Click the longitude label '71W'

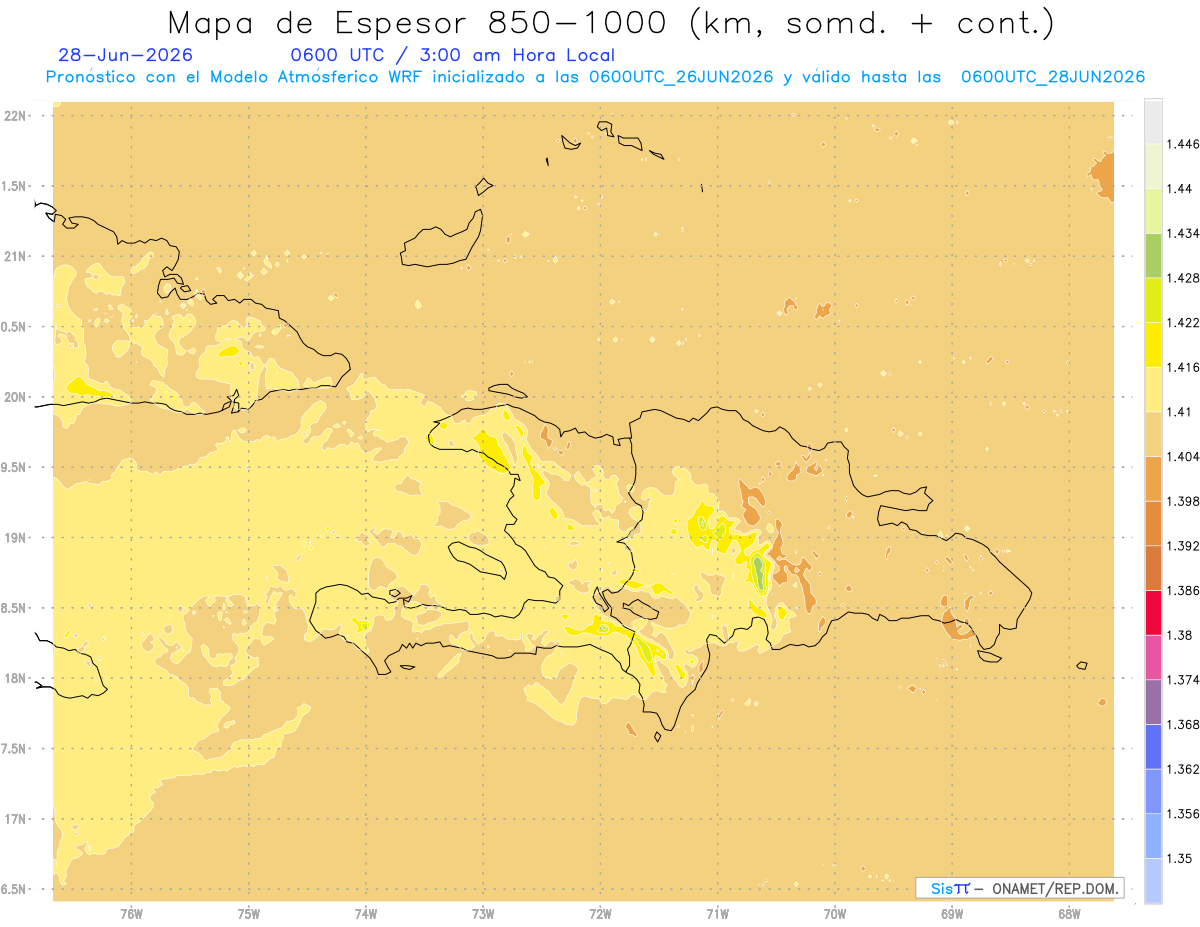(717, 915)
